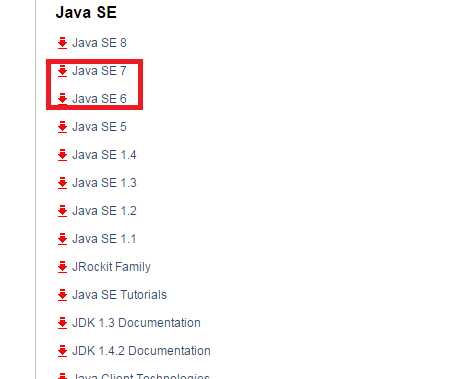Click download arrow icon beside Java SE 1.3
451x379 pixels.
pyautogui.click(x=62, y=183)
